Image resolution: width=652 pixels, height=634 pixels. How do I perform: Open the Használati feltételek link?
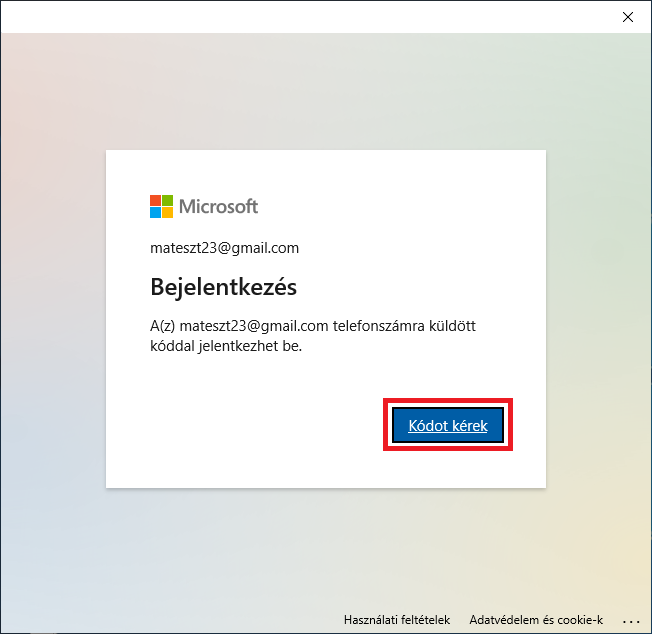pos(397,620)
